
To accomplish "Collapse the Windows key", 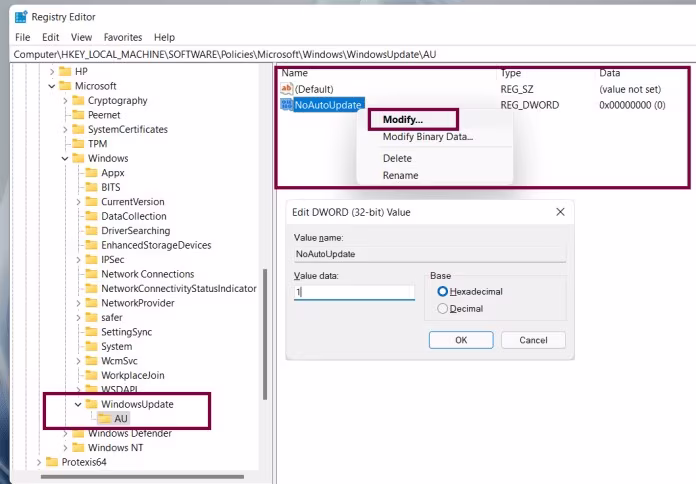I will [65, 159].
